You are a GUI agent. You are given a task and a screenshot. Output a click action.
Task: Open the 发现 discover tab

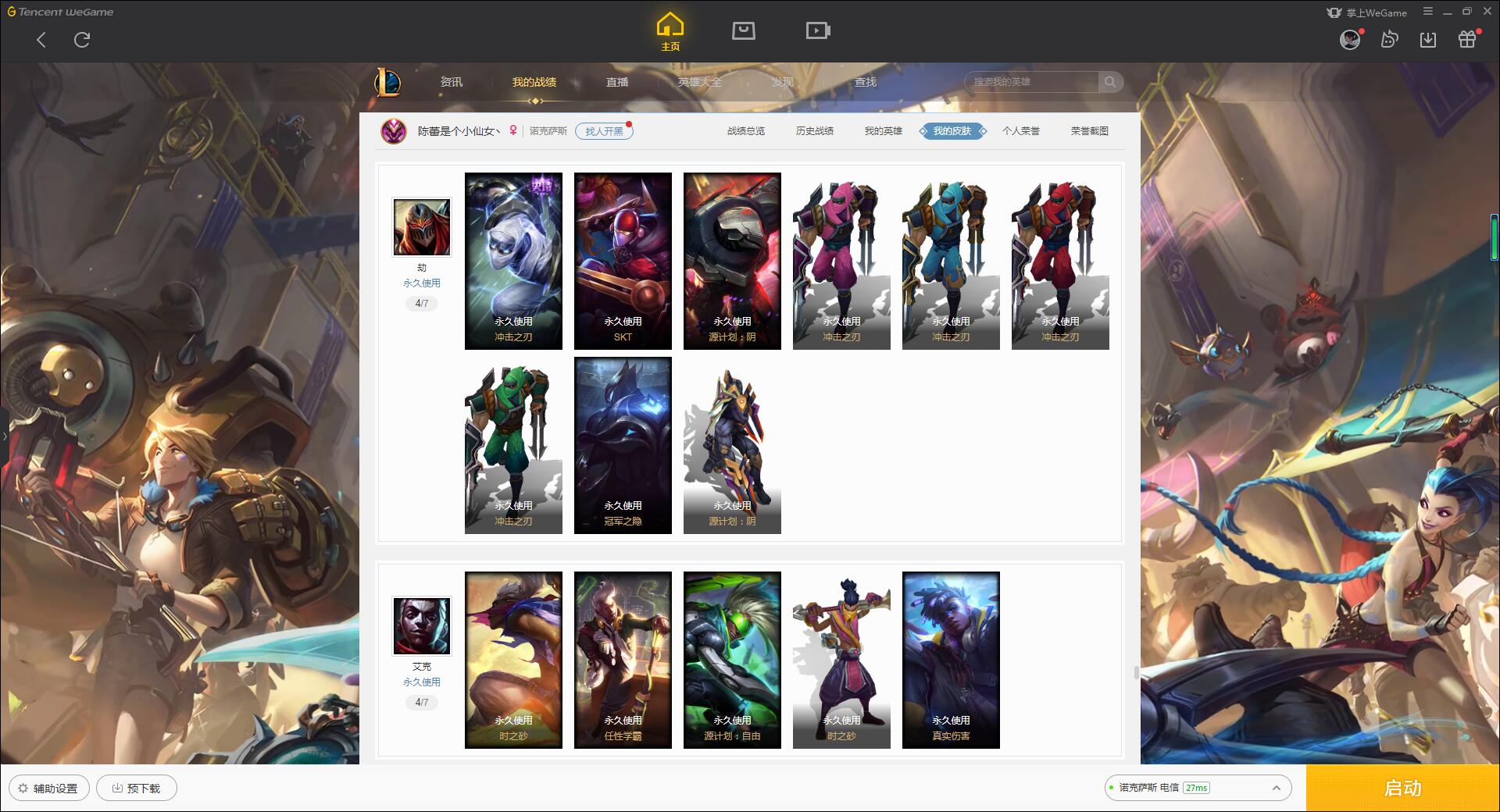[x=783, y=82]
